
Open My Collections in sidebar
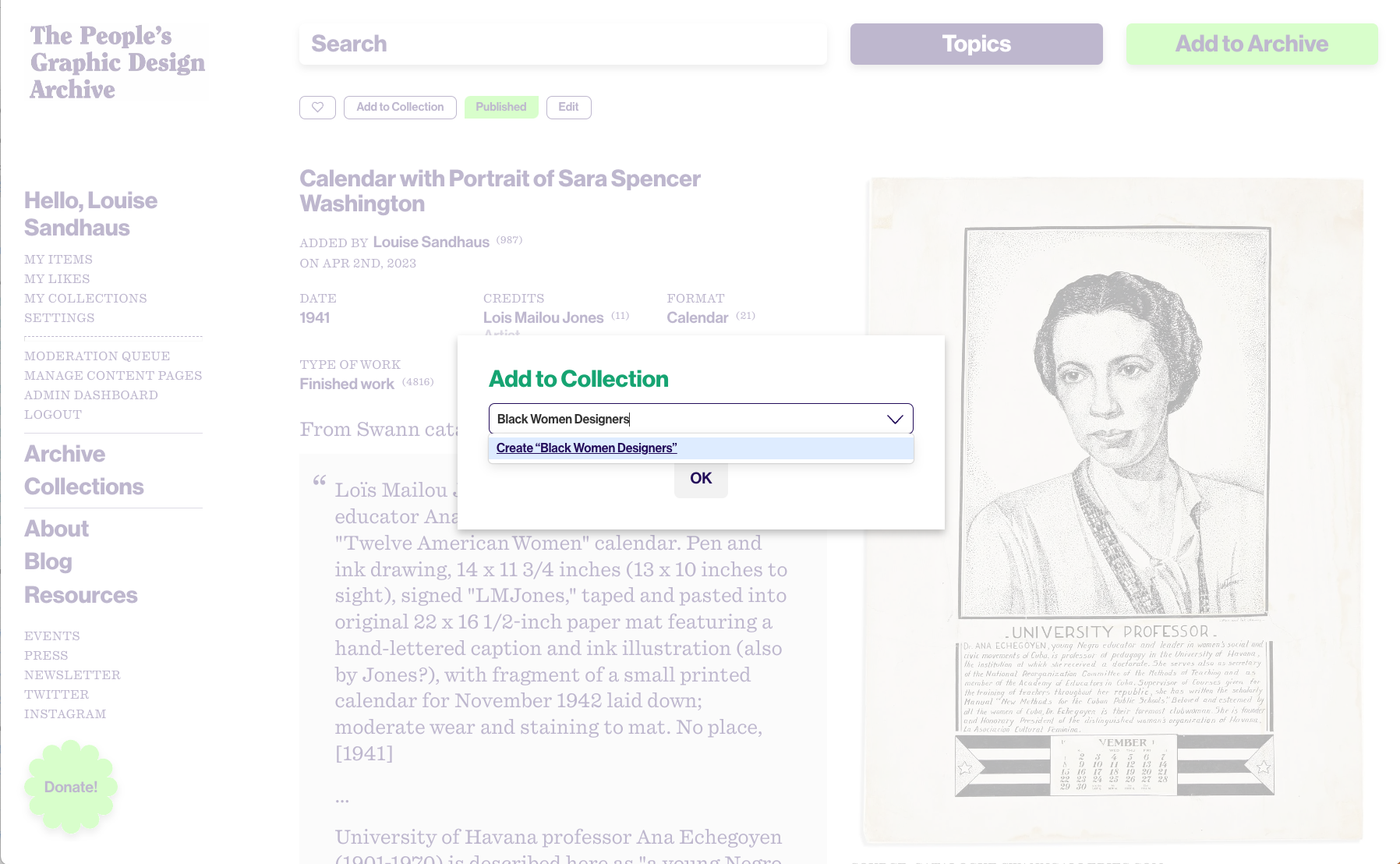tap(86, 299)
